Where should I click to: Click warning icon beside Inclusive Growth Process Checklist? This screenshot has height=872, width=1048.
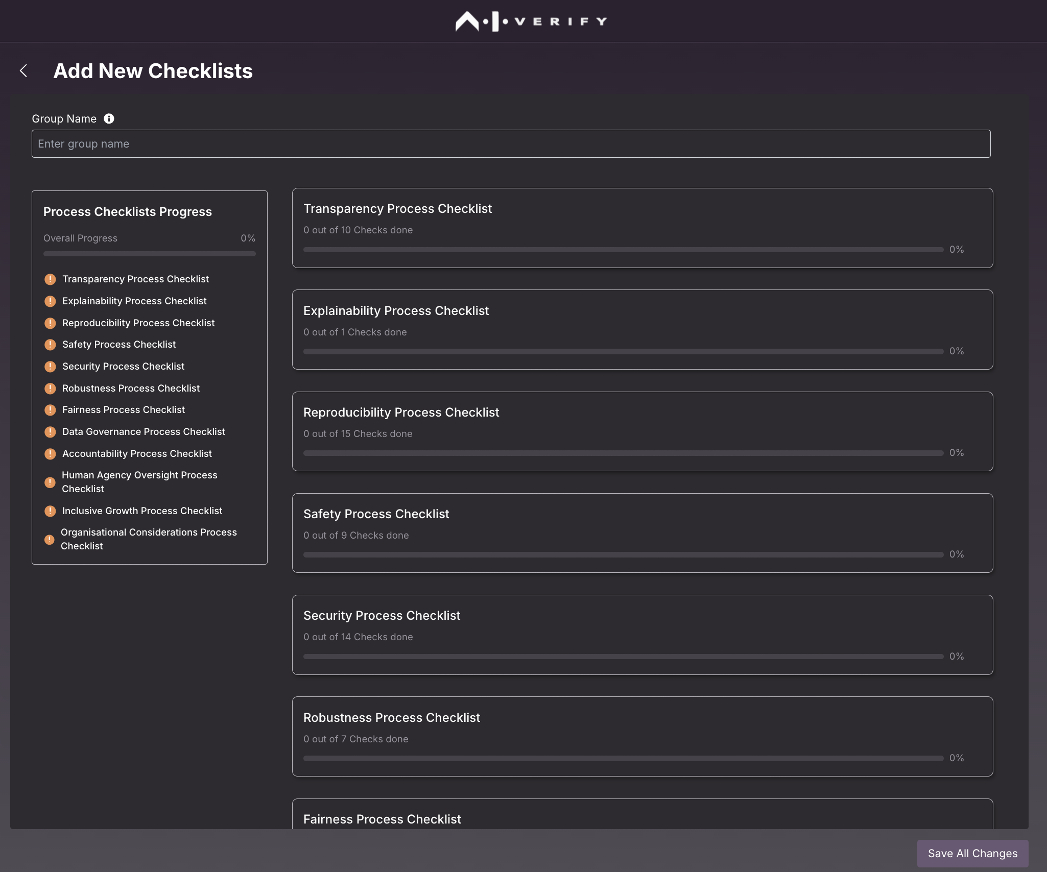[50, 511]
